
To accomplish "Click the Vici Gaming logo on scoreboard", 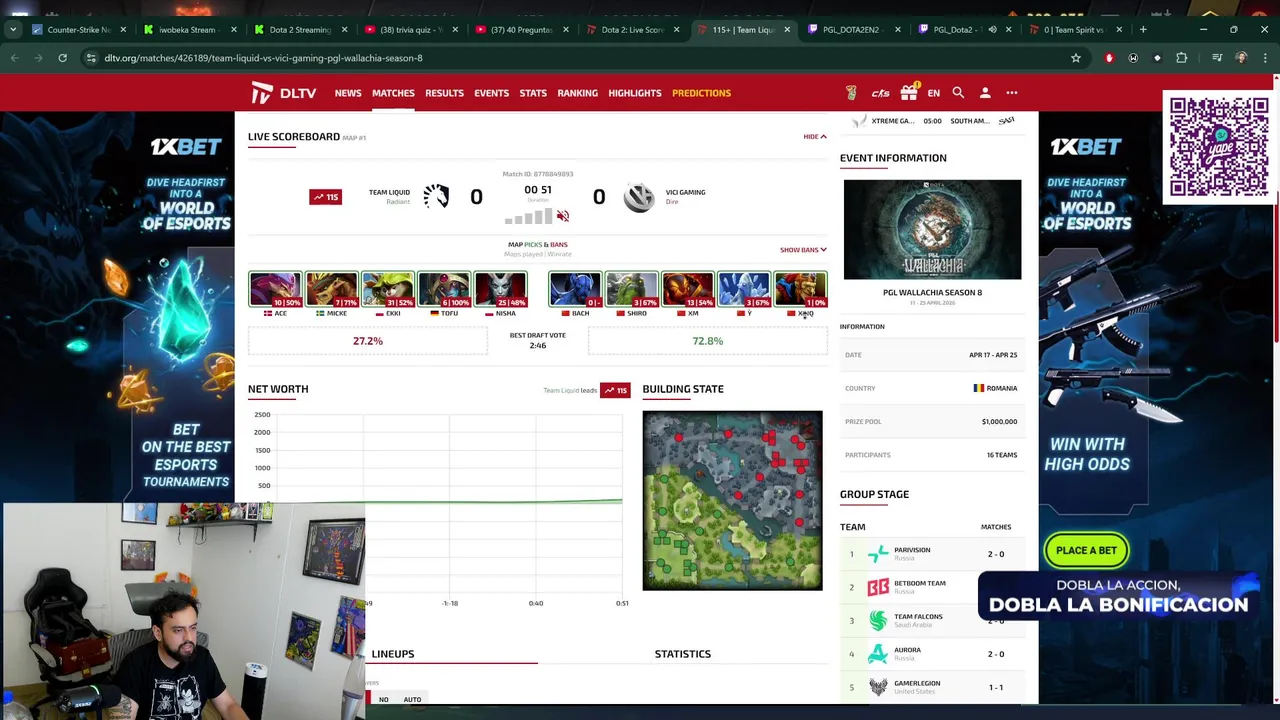I will [638, 197].
